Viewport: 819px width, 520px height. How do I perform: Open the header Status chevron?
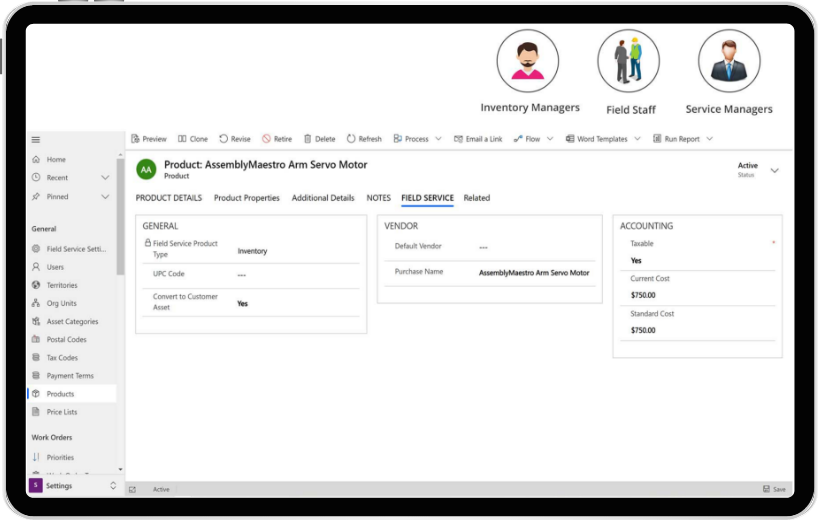coord(774,170)
